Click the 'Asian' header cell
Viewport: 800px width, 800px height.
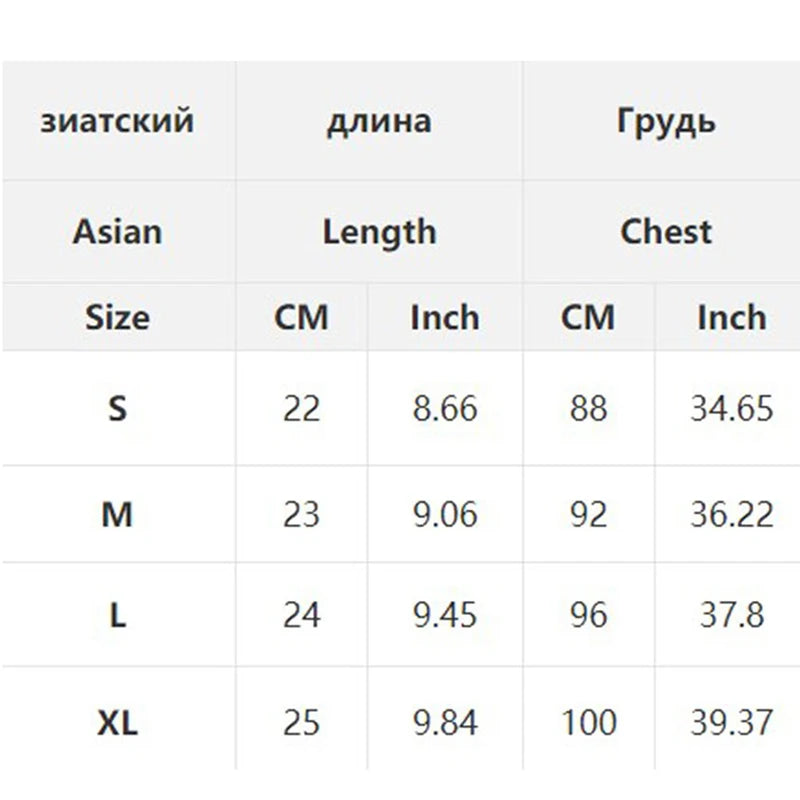(117, 232)
